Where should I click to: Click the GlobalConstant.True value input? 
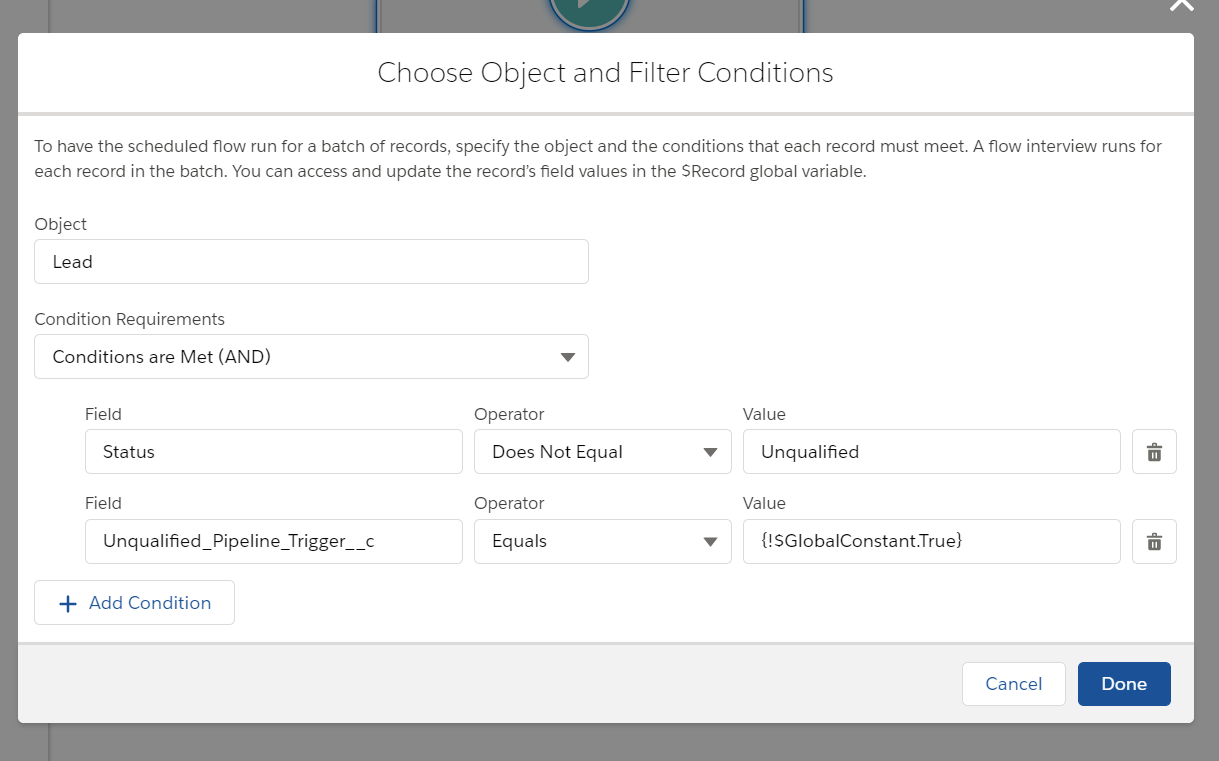[x=931, y=541]
